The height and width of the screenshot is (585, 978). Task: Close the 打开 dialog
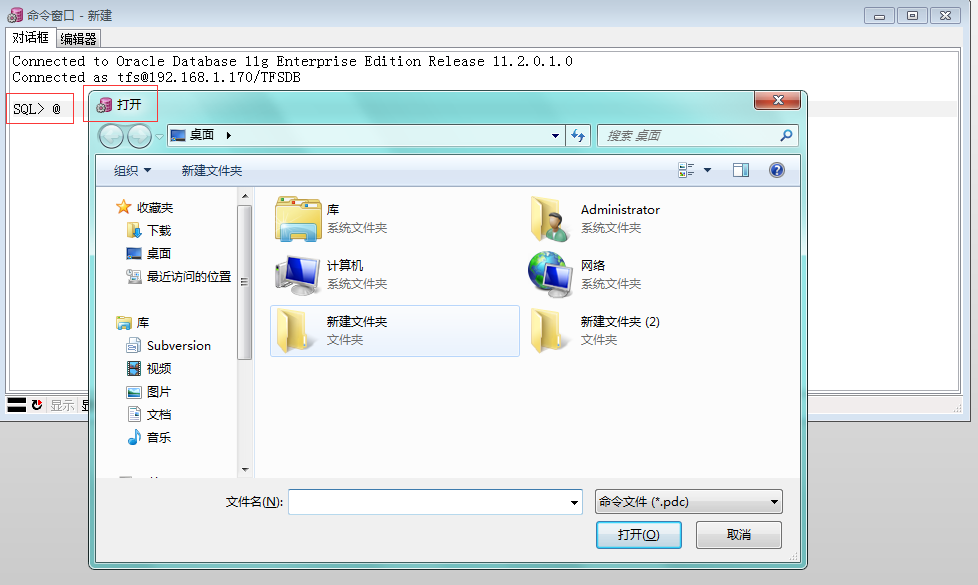(x=777, y=100)
